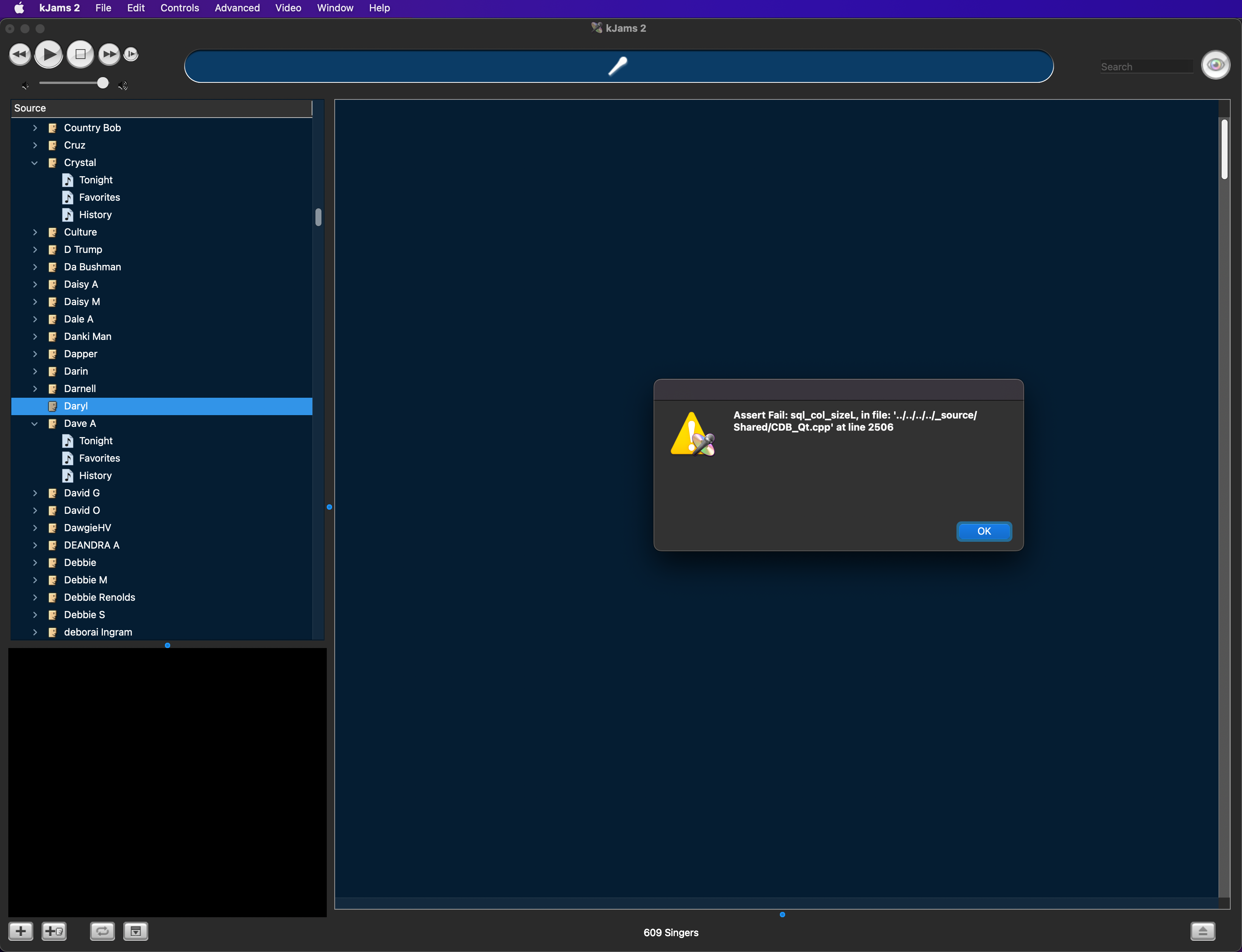Open the Controls menu
Viewport: 1242px width, 952px height.
click(179, 8)
